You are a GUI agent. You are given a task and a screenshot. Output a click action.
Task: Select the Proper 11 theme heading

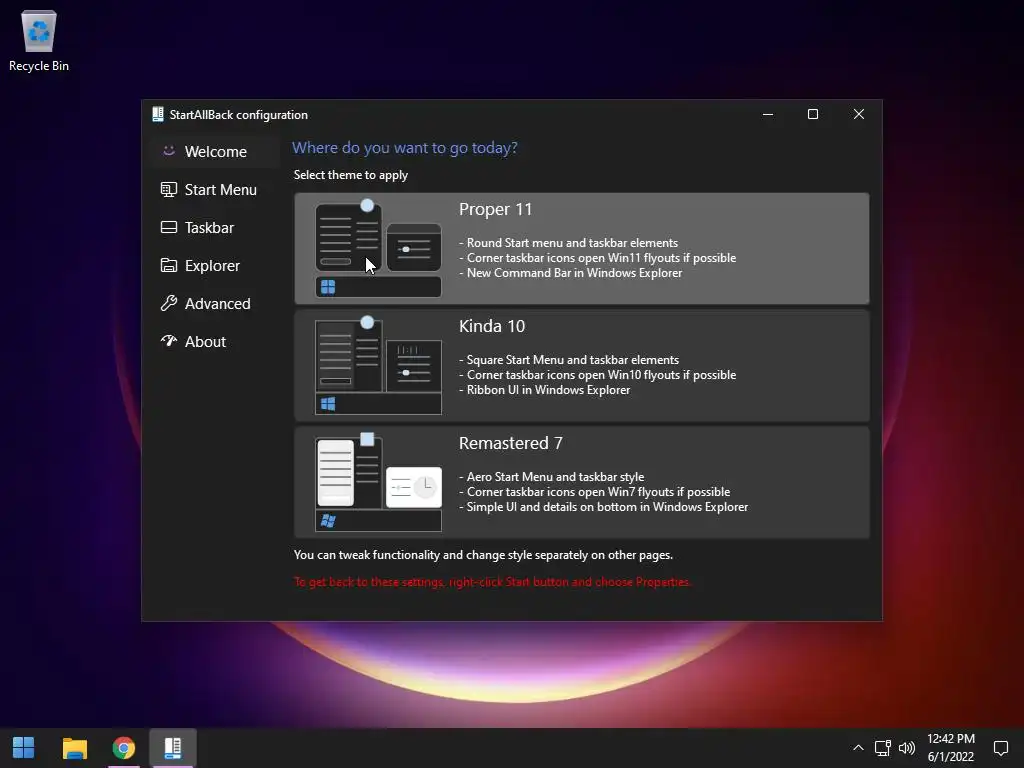(495, 210)
